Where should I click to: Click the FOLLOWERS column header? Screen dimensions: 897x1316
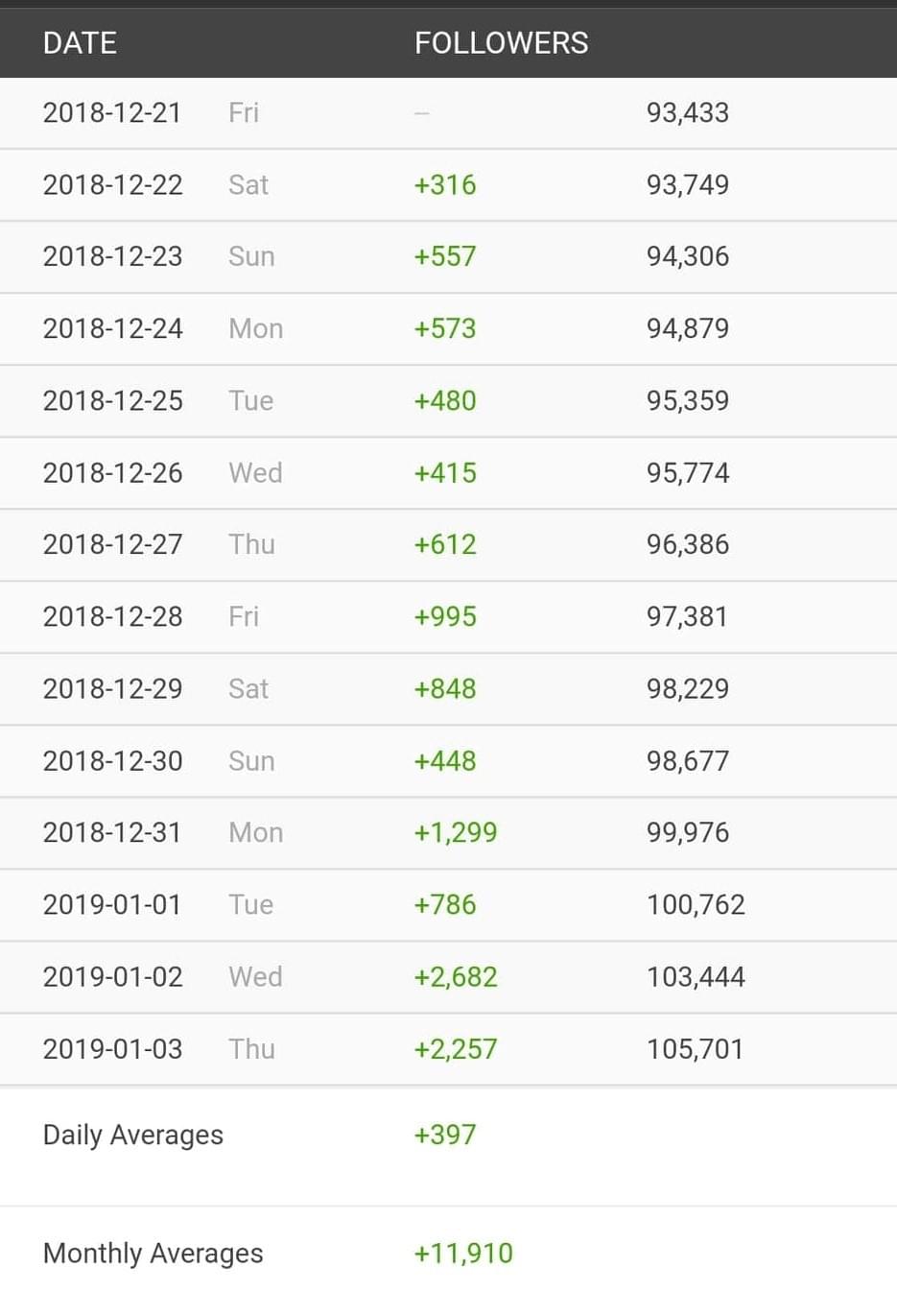(501, 43)
